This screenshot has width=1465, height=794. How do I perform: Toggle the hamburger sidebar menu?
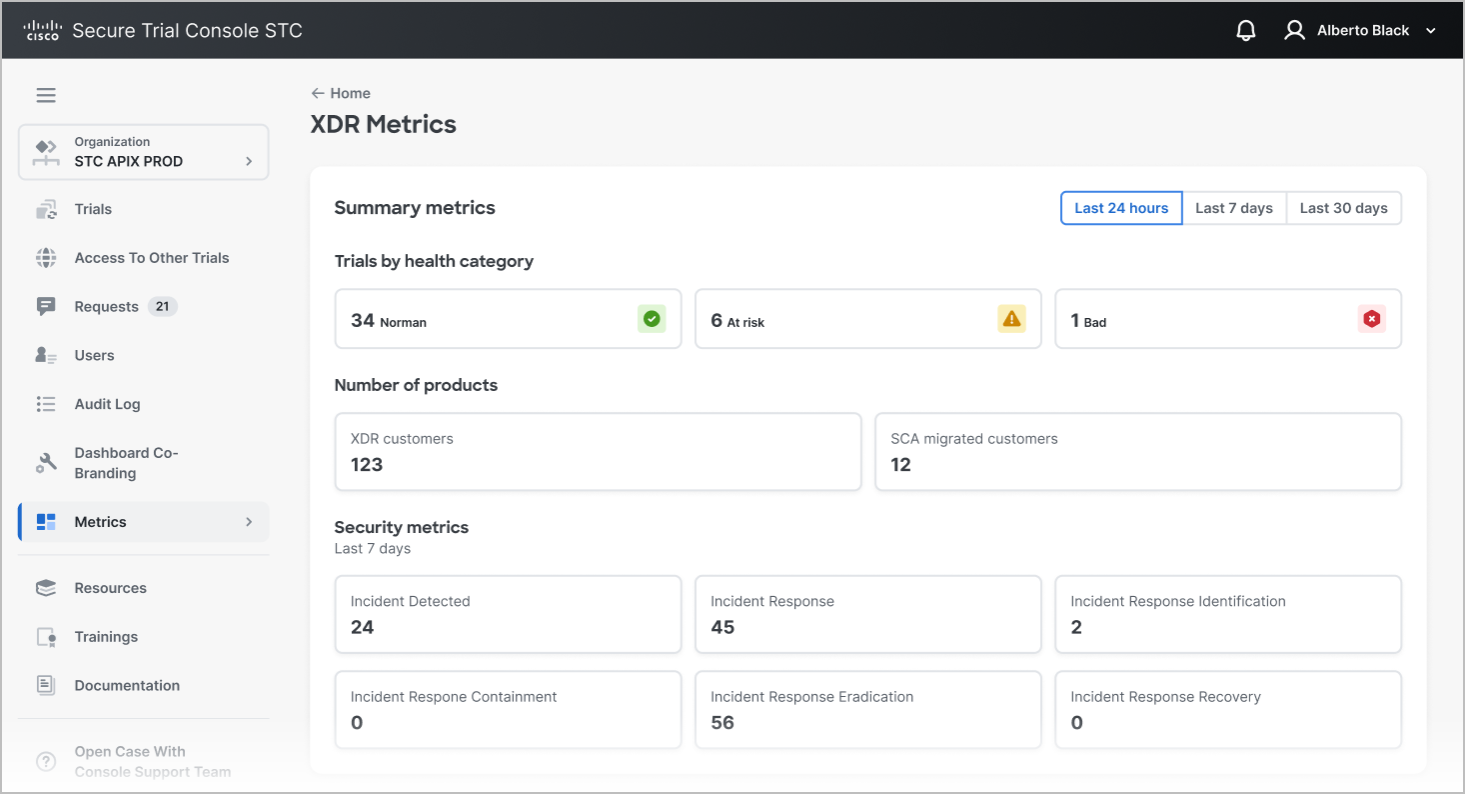coord(46,95)
